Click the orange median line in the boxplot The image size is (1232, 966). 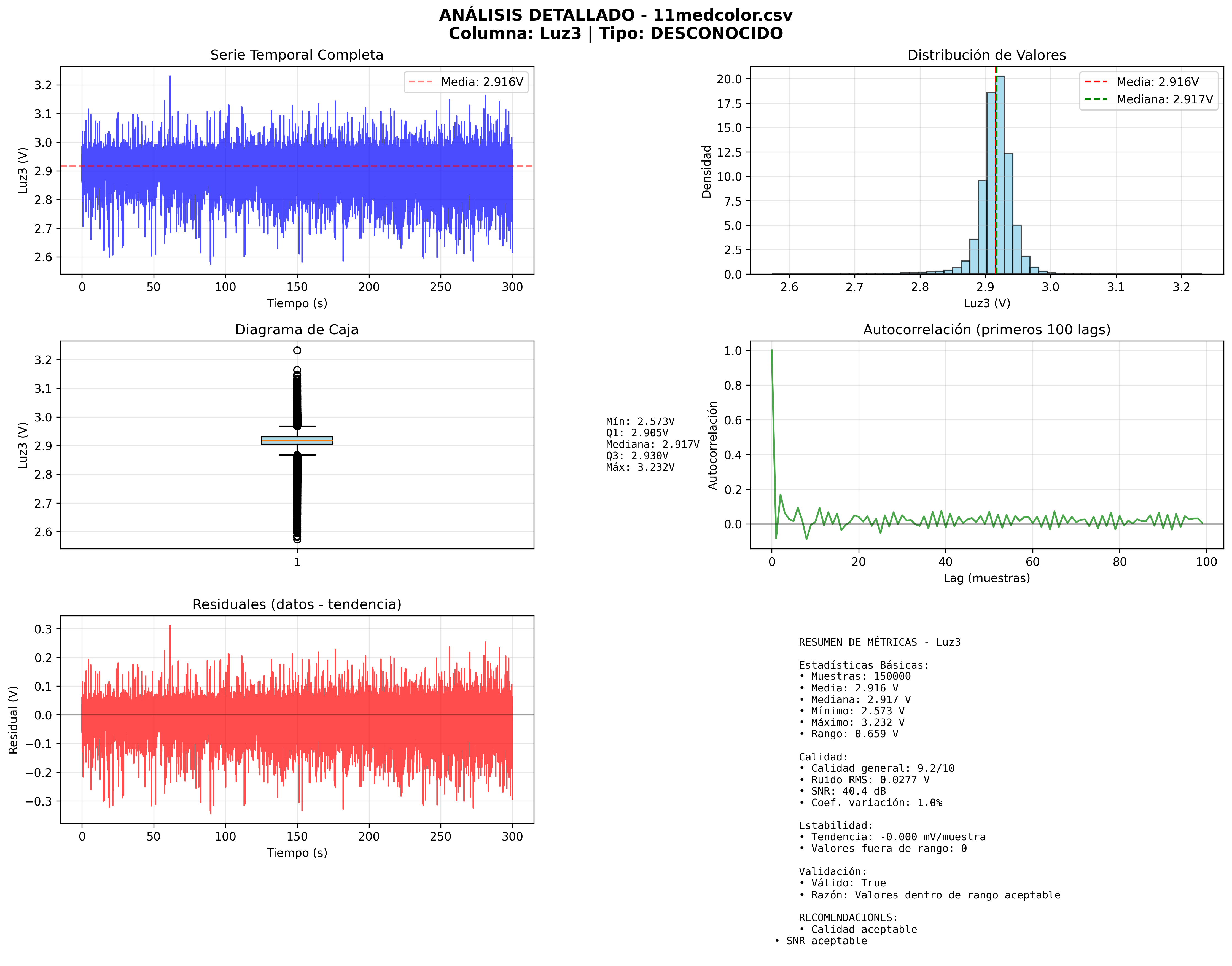click(297, 441)
